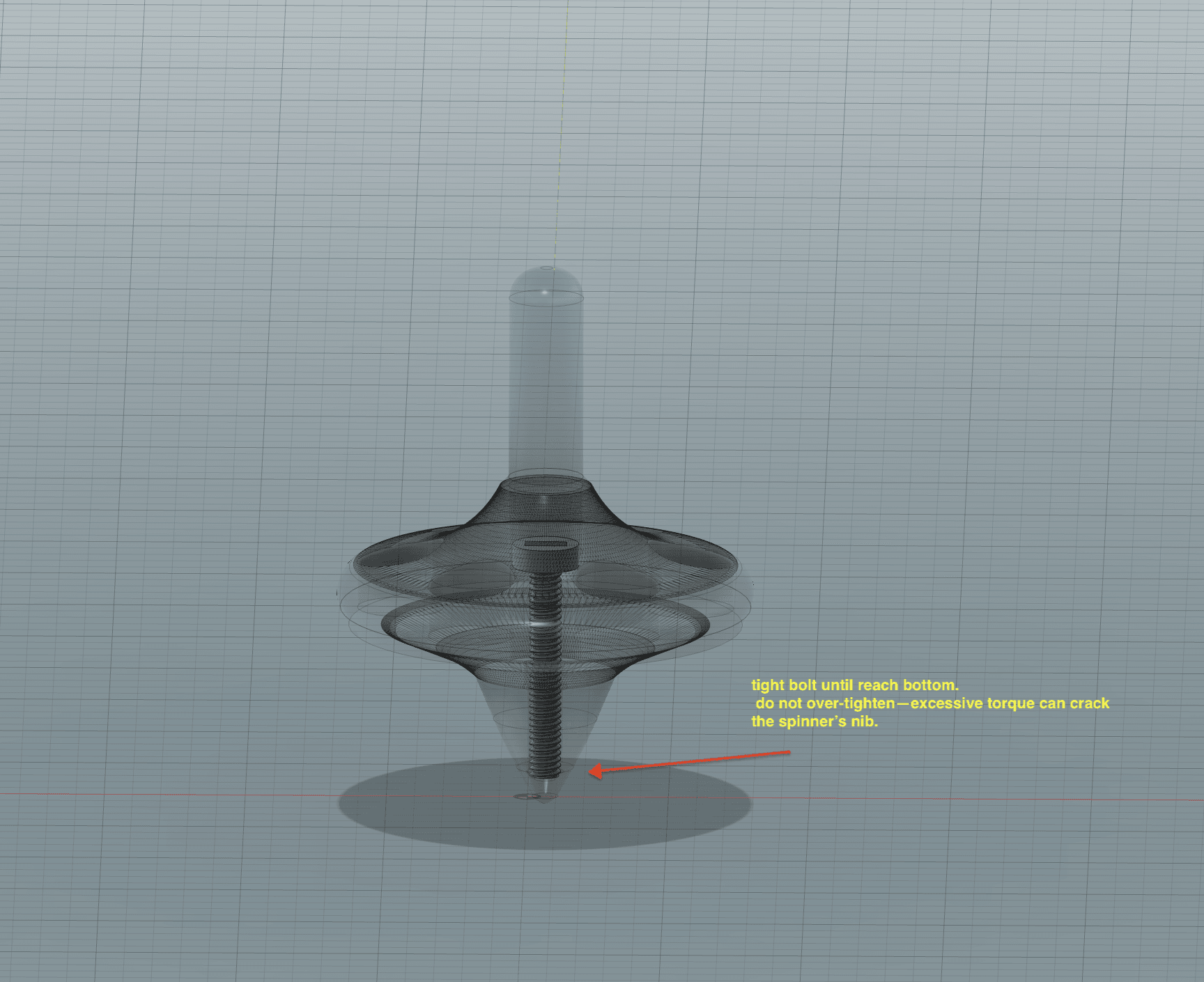Select the slot on the bolt head

click(x=546, y=543)
